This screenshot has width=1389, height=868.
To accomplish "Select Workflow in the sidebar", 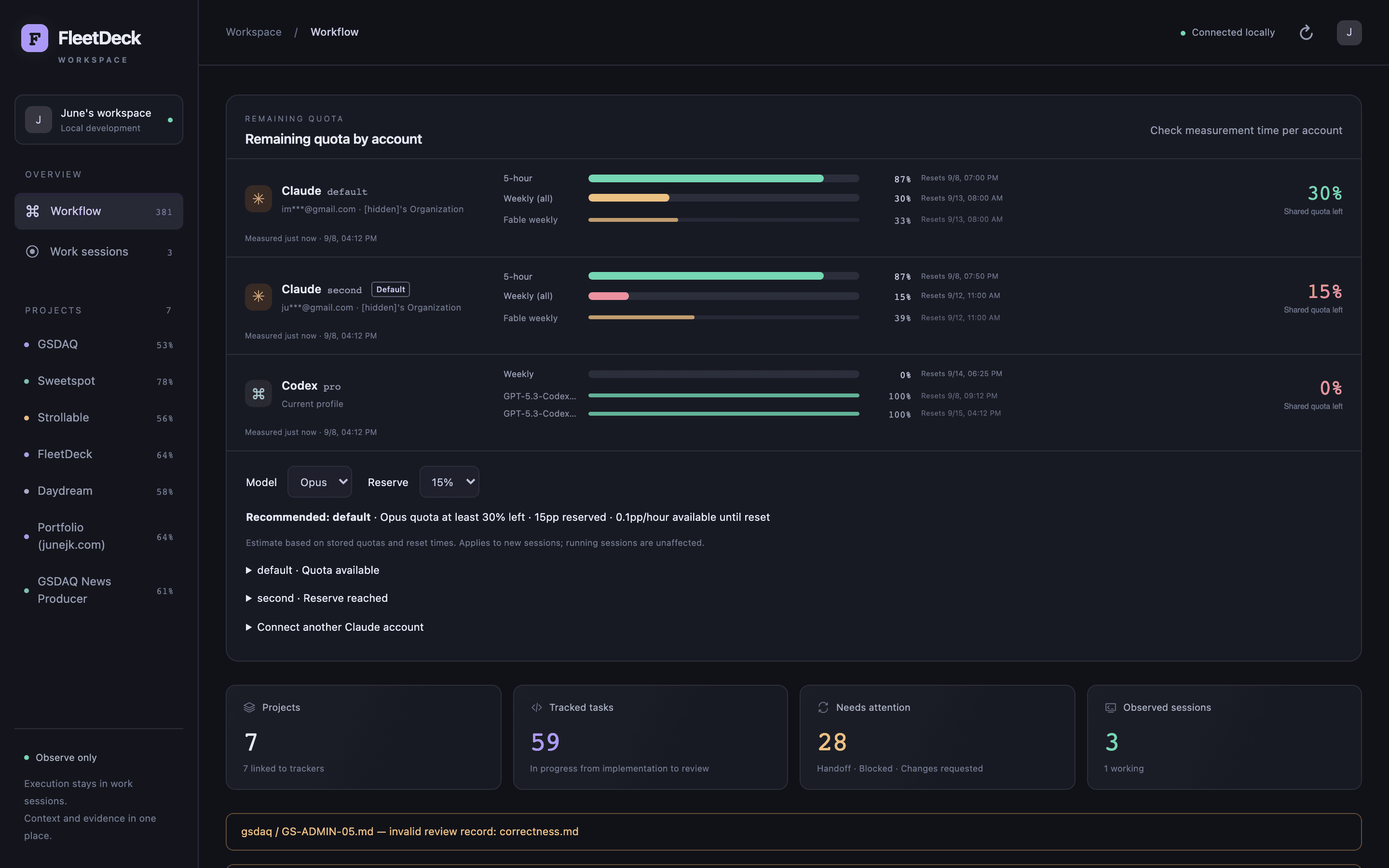I will (x=99, y=211).
